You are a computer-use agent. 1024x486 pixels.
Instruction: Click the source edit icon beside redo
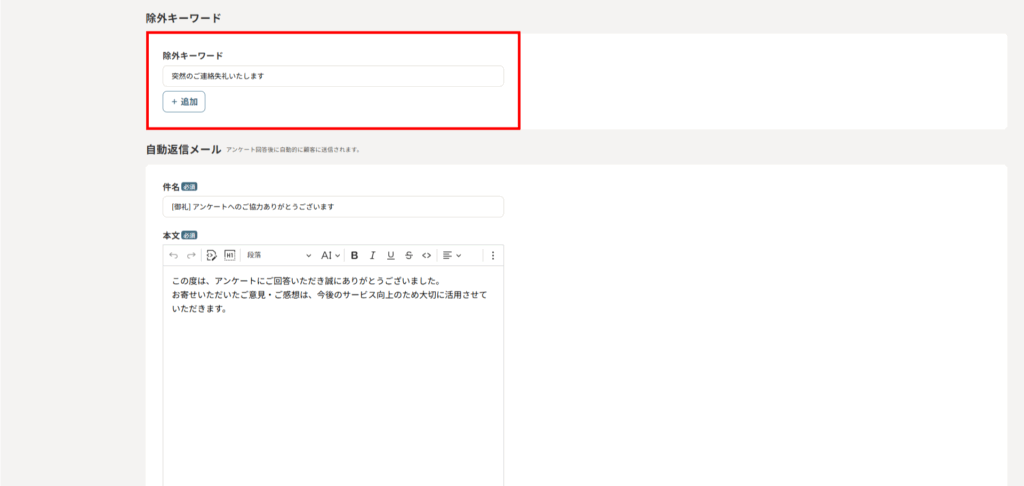(x=211, y=255)
